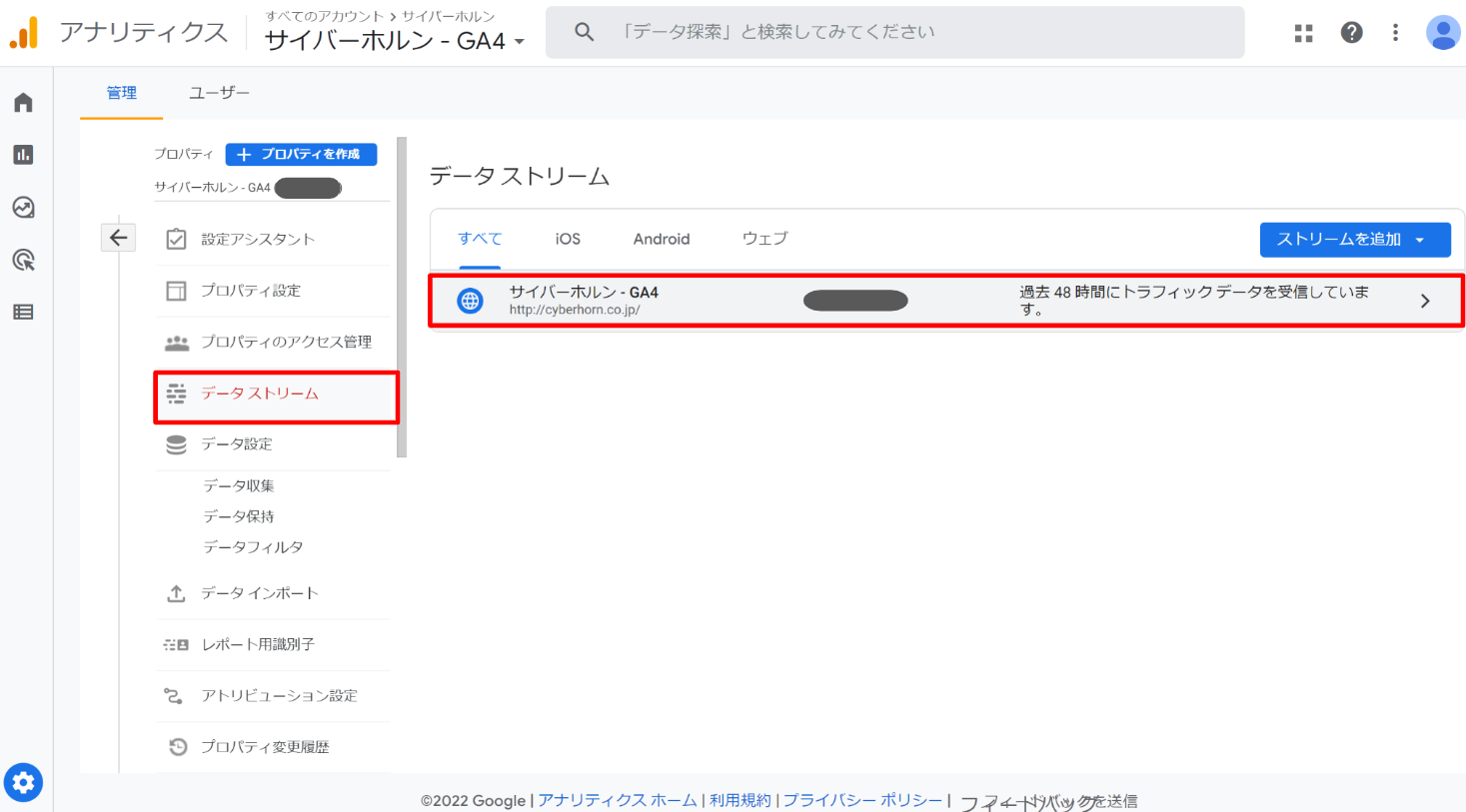Click the search magnifier icon

coord(584,32)
